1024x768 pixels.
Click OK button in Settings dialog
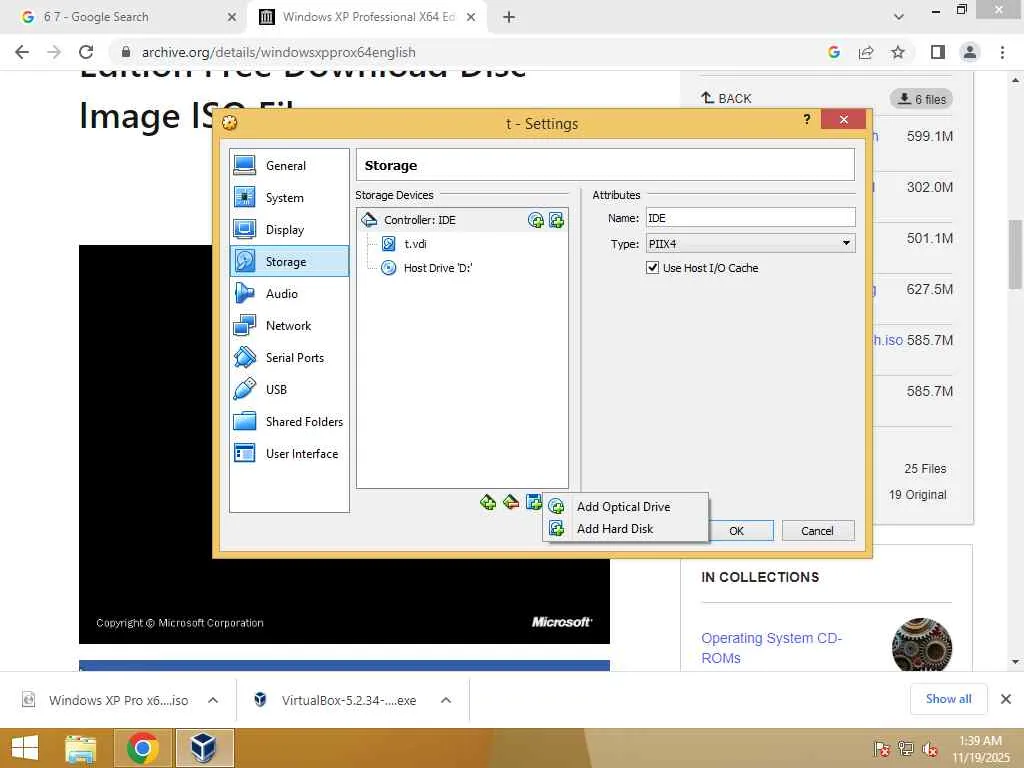coord(737,531)
